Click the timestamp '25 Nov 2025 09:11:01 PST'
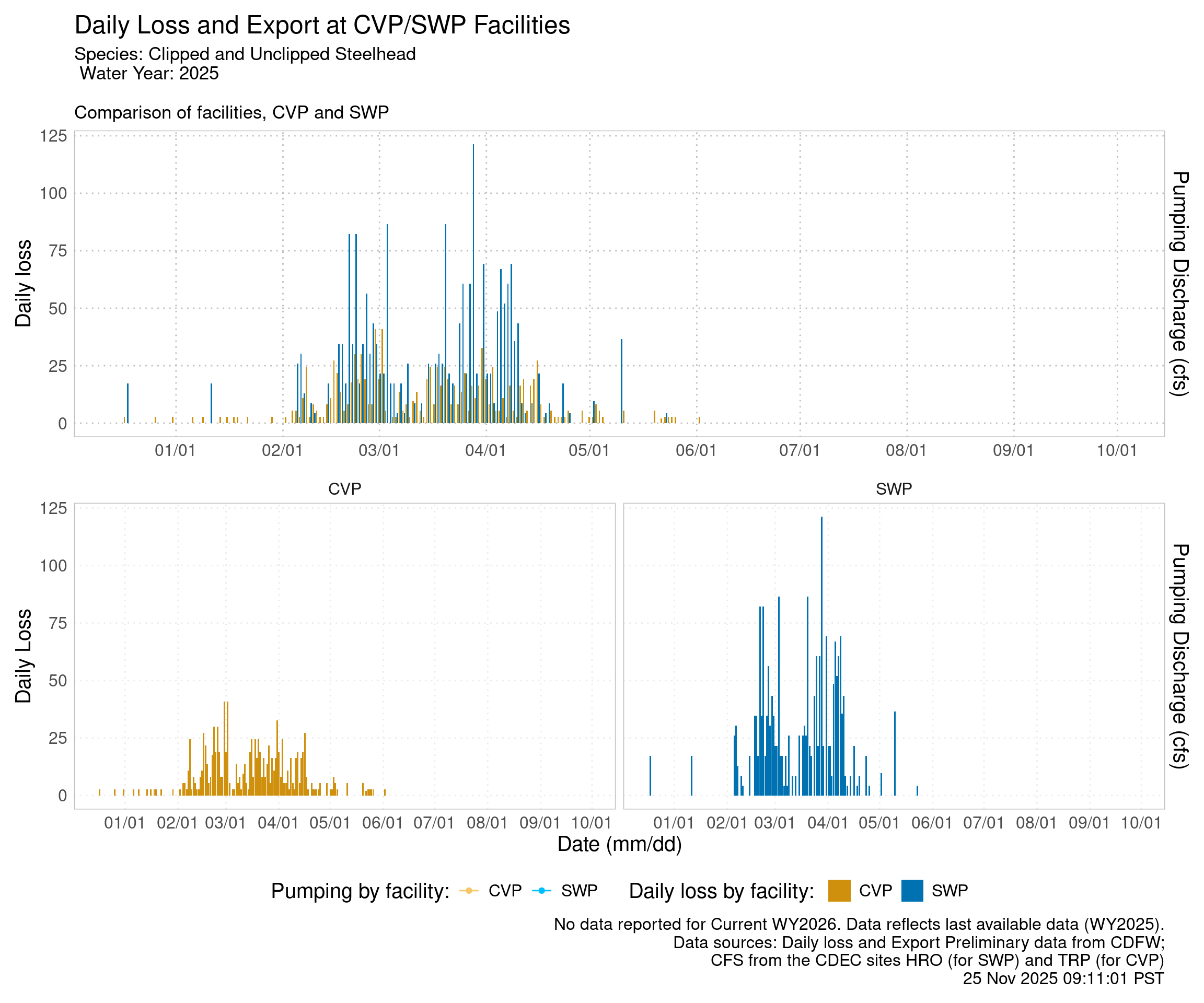Screen dimensions: 1204x1003 (x=1063, y=978)
